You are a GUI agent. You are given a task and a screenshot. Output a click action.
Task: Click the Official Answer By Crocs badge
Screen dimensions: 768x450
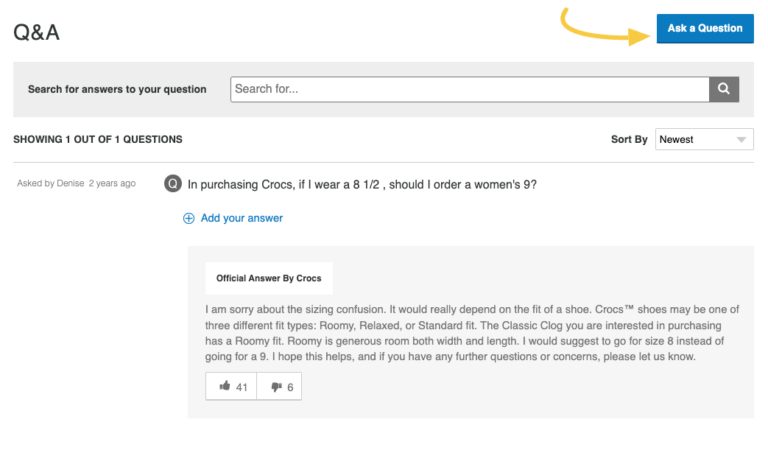click(269, 278)
